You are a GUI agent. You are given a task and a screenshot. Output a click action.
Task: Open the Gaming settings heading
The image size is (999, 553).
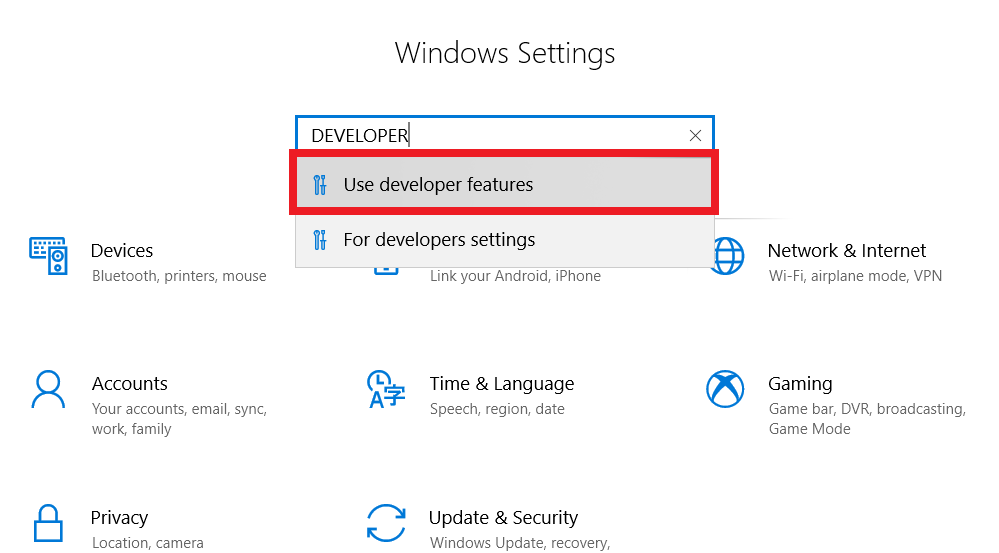pyautogui.click(x=800, y=384)
